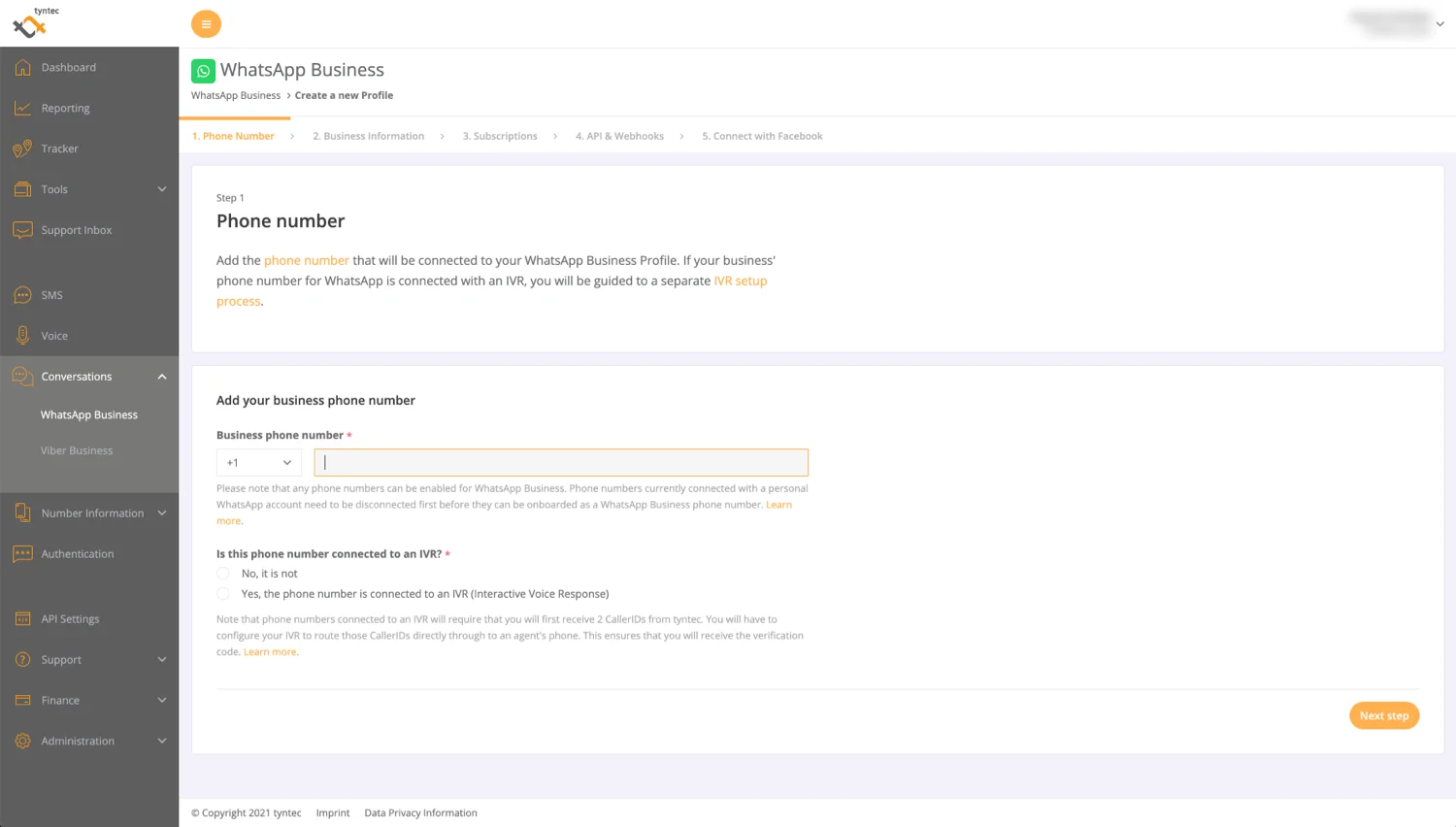The width and height of the screenshot is (1456, 827).
Task: Click the Voice microphone icon
Action: click(22, 336)
